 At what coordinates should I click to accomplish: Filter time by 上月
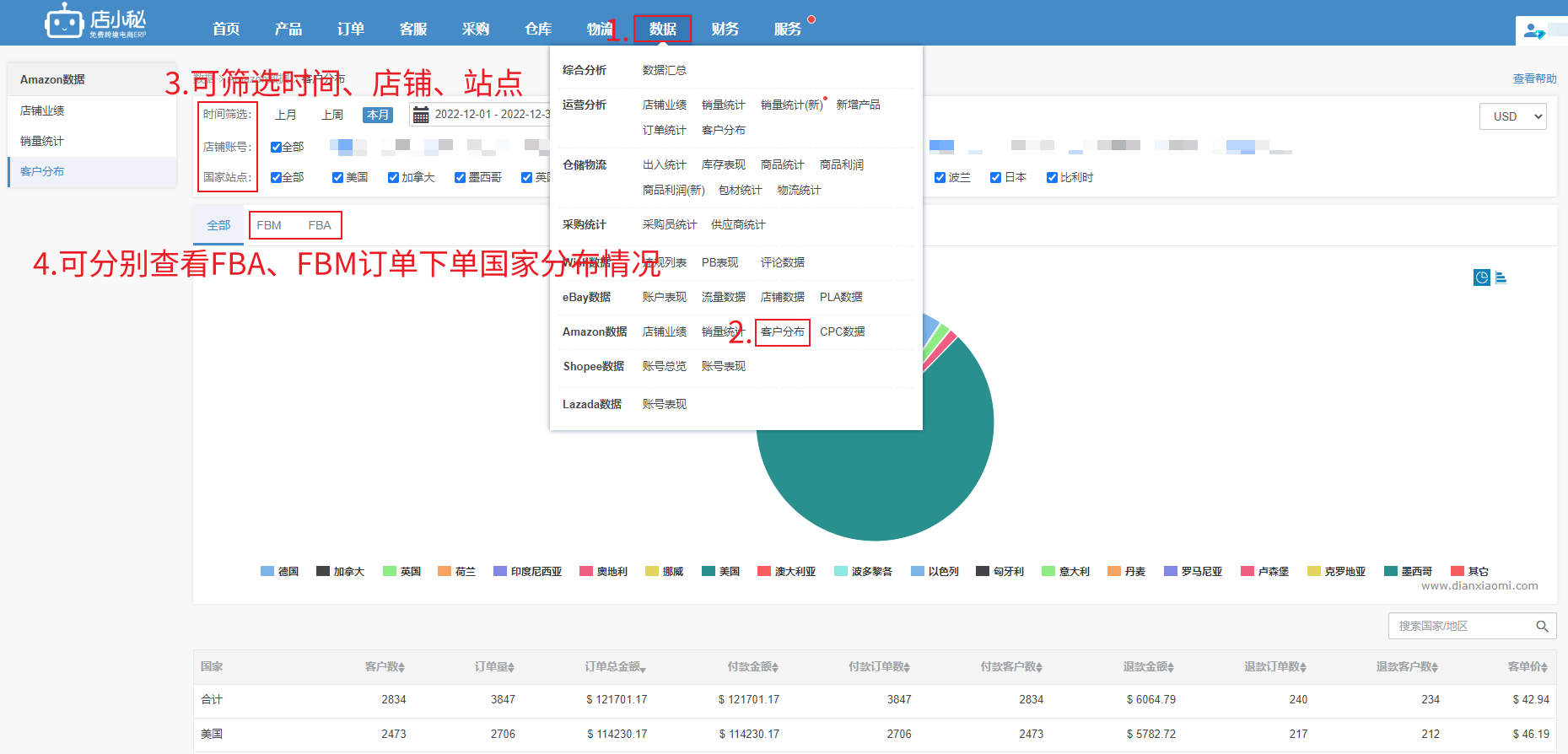tap(286, 115)
